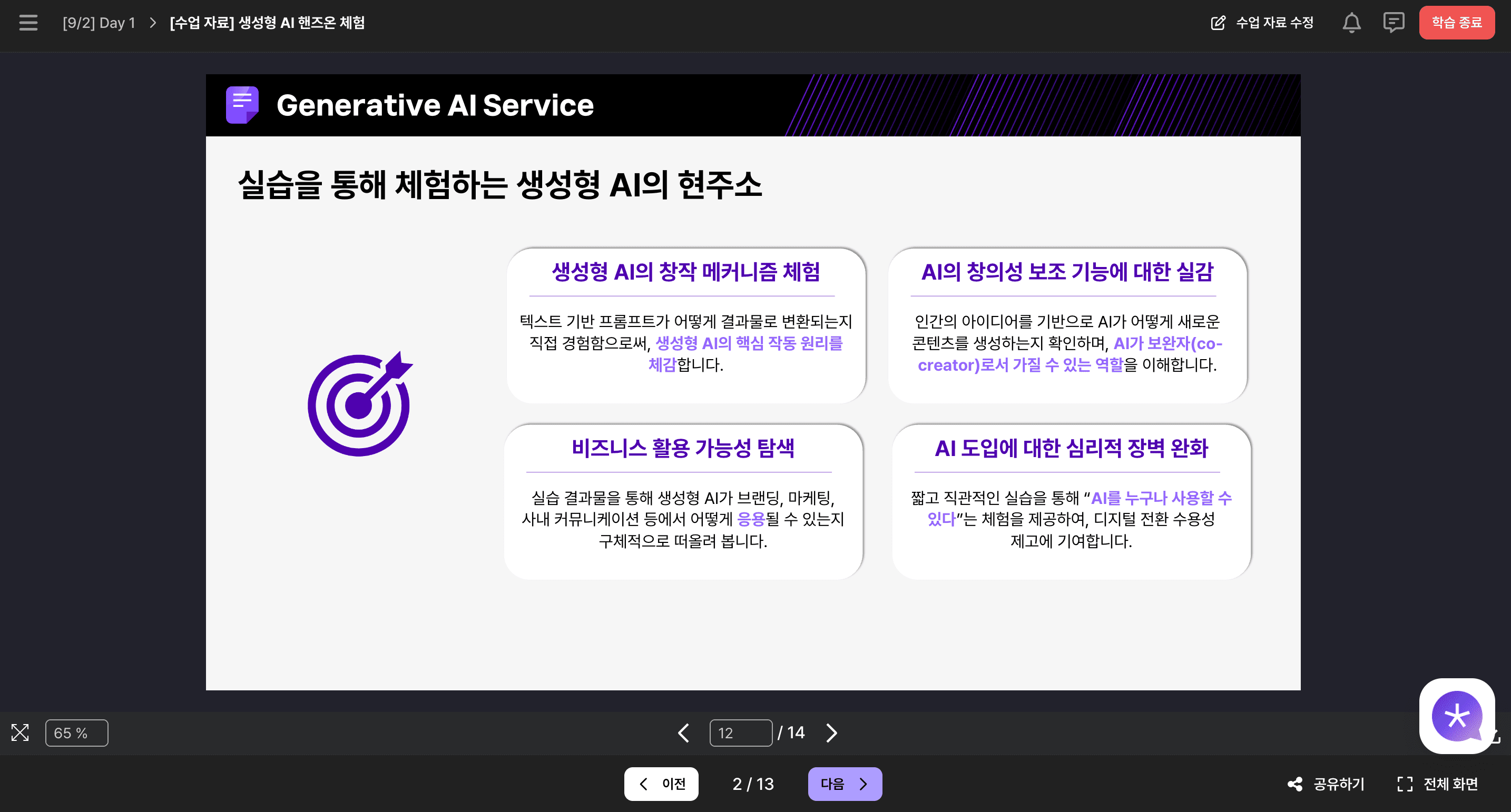The width and height of the screenshot is (1511, 812).
Task: Click the 다음 next lesson button
Action: [845, 784]
